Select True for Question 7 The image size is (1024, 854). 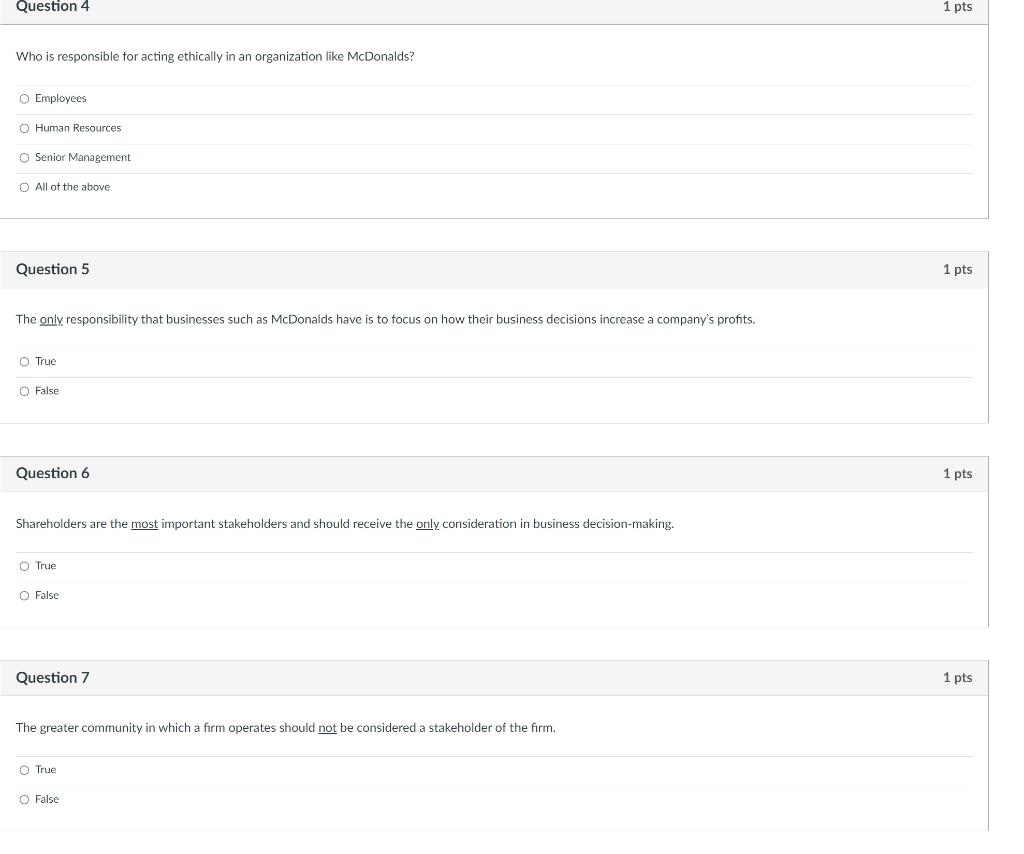[24, 770]
